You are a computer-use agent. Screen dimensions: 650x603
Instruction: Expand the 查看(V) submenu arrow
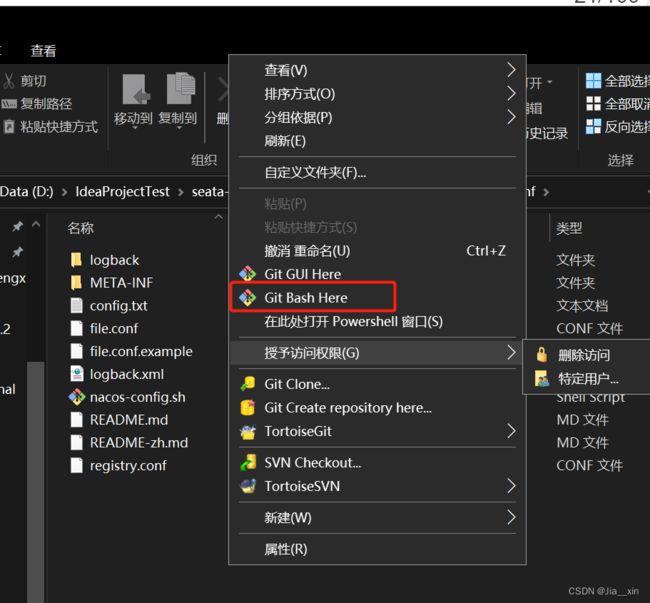(511, 70)
